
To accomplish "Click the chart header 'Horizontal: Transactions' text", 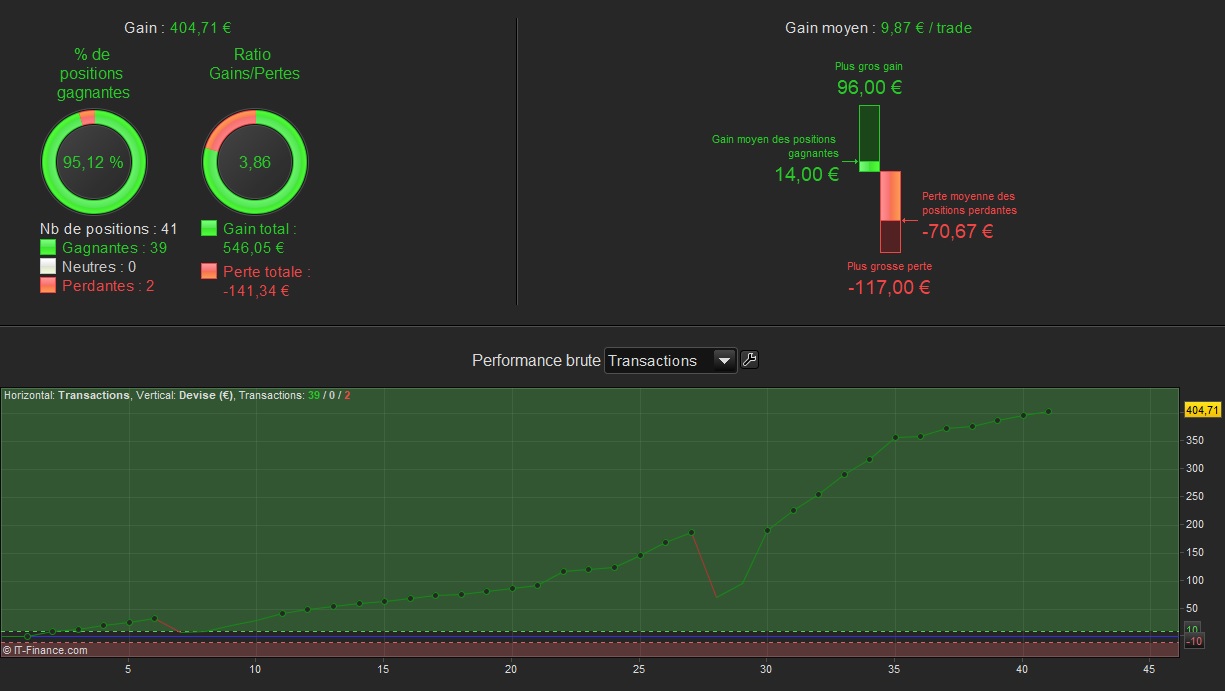I will click(x=67, y=396).
